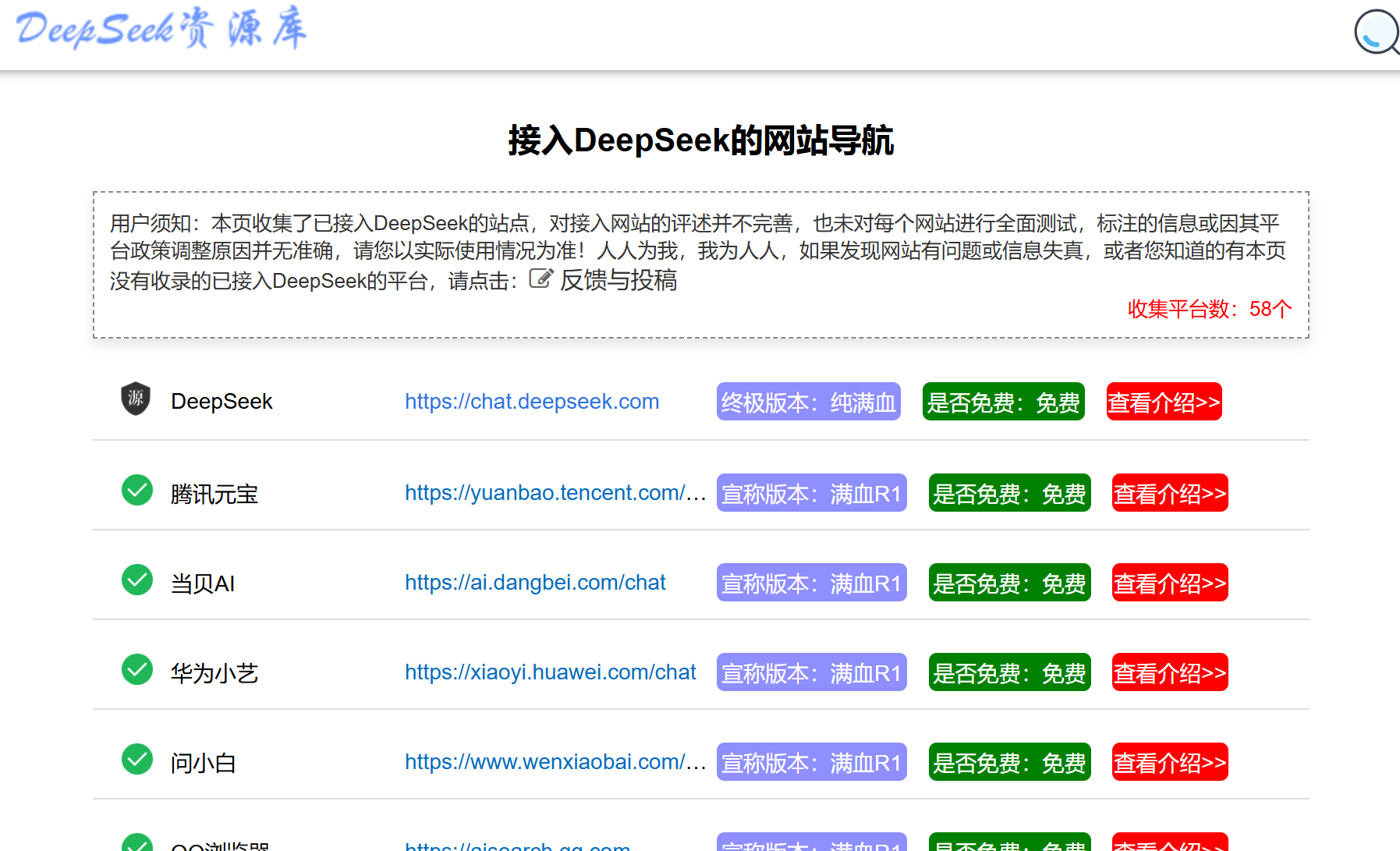
Task: Open the search magnifier icon in header
Action: tap(1377, 33)
